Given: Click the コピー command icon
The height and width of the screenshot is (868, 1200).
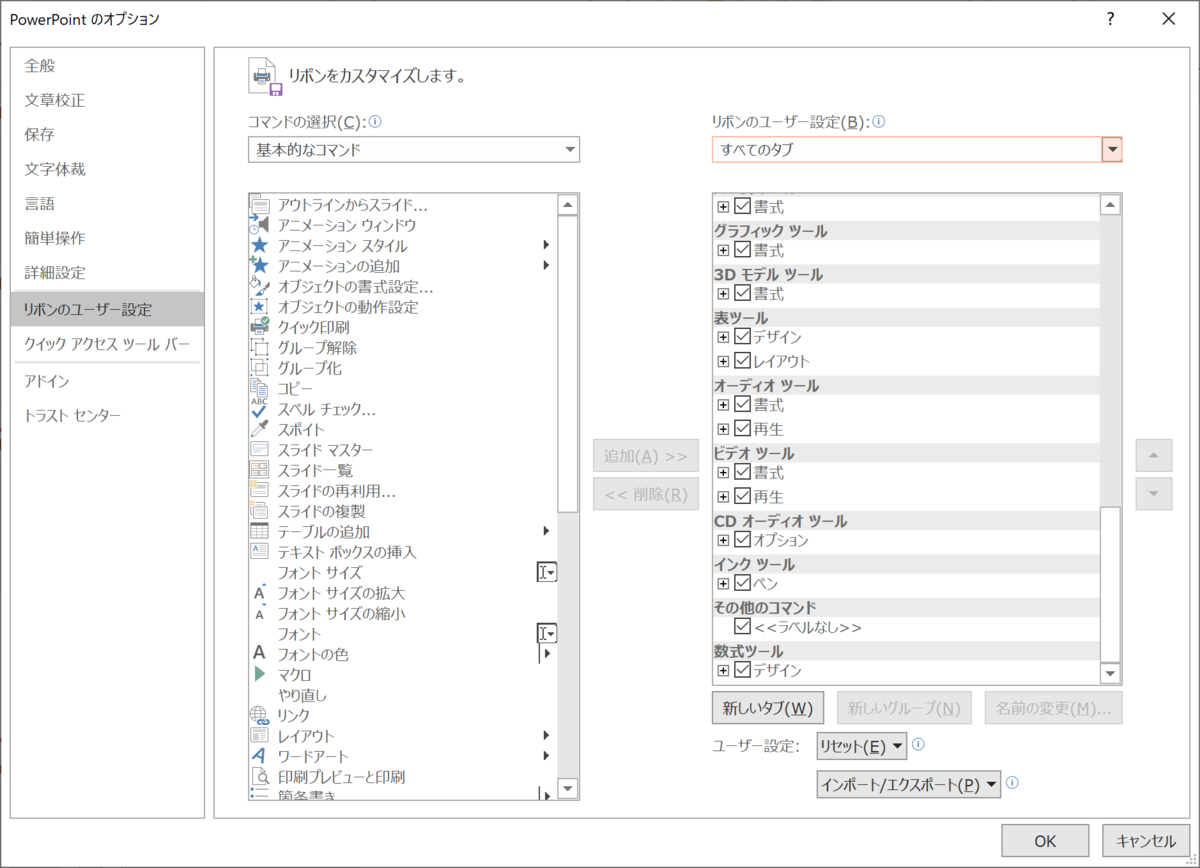Looking at the screenshot, I should 259,388.
